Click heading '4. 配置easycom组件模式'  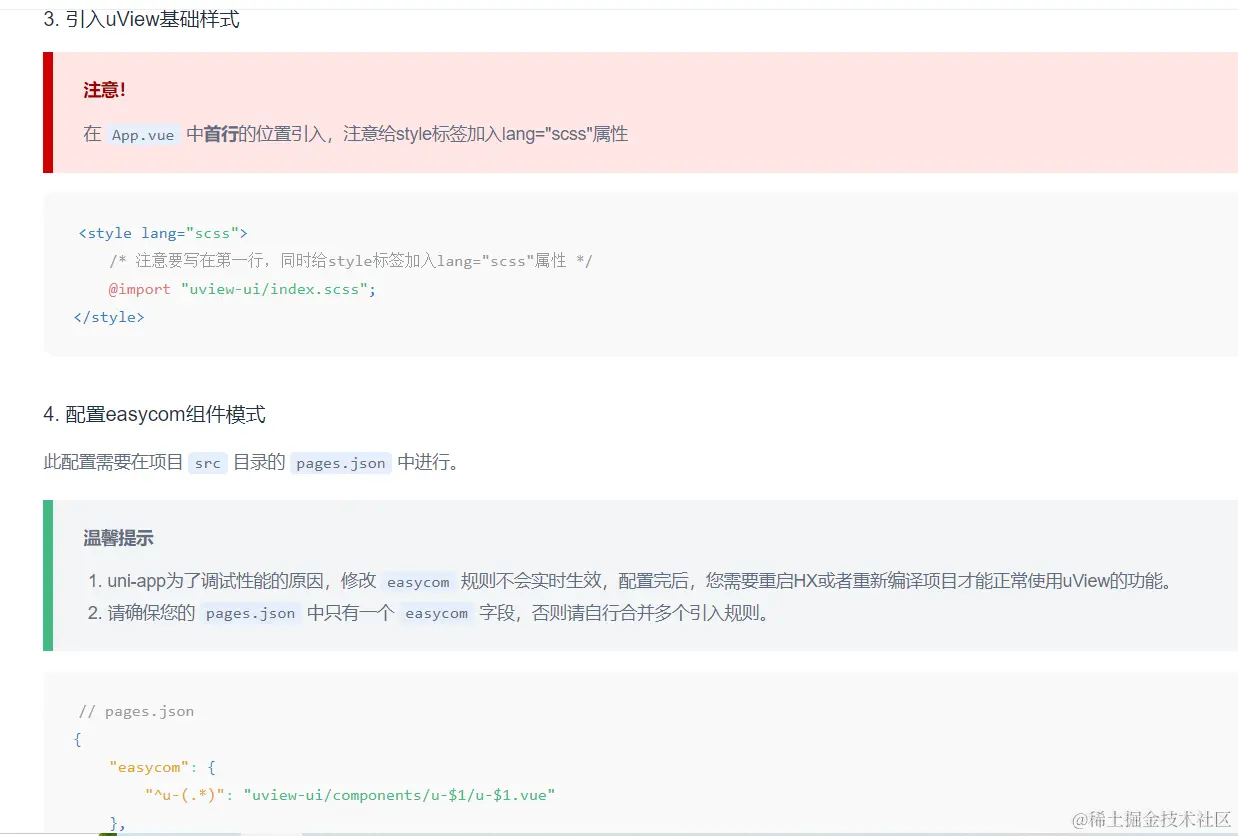[x=154, y=414]
